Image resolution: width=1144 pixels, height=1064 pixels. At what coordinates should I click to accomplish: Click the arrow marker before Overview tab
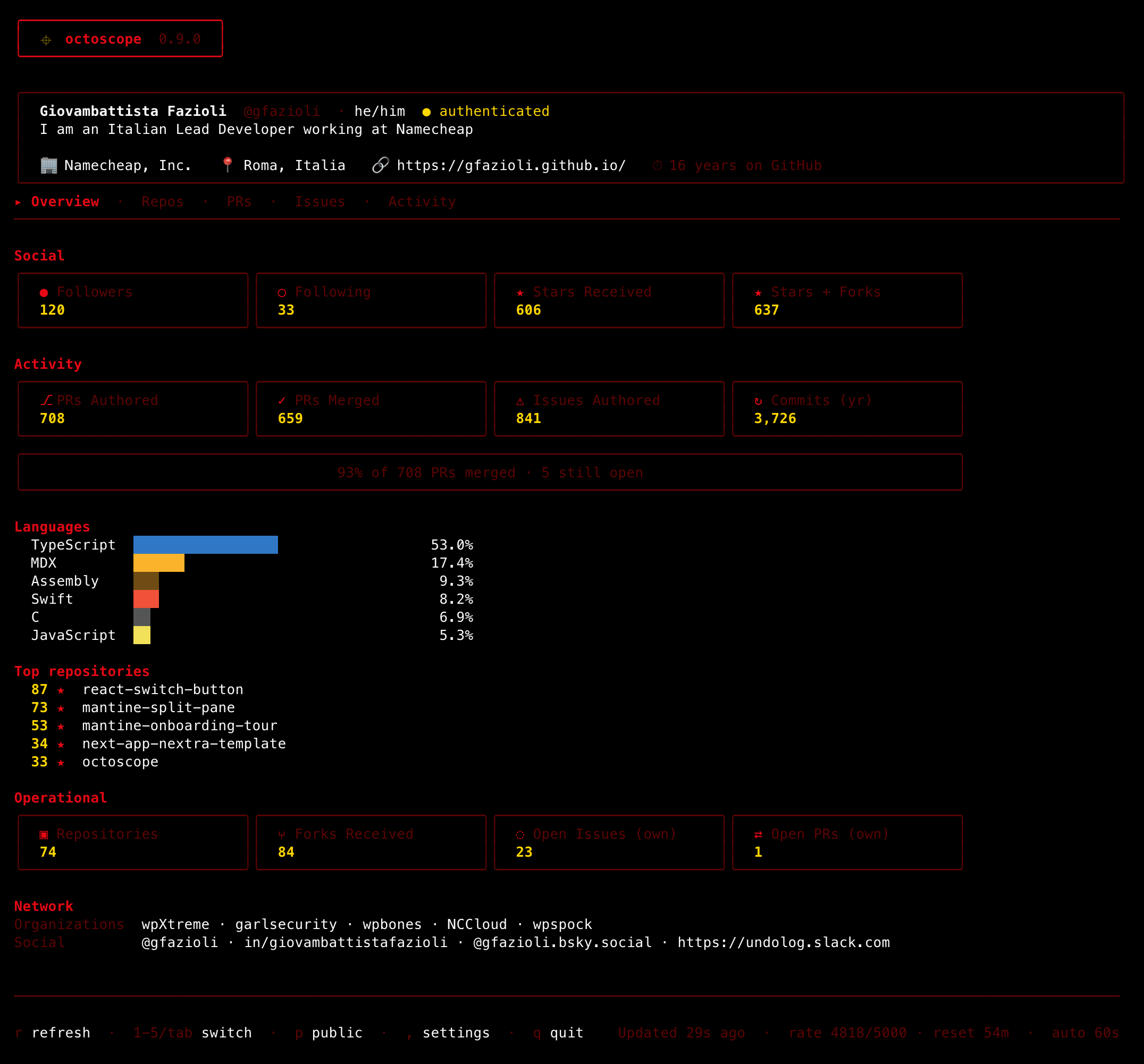tap(19, 202)
